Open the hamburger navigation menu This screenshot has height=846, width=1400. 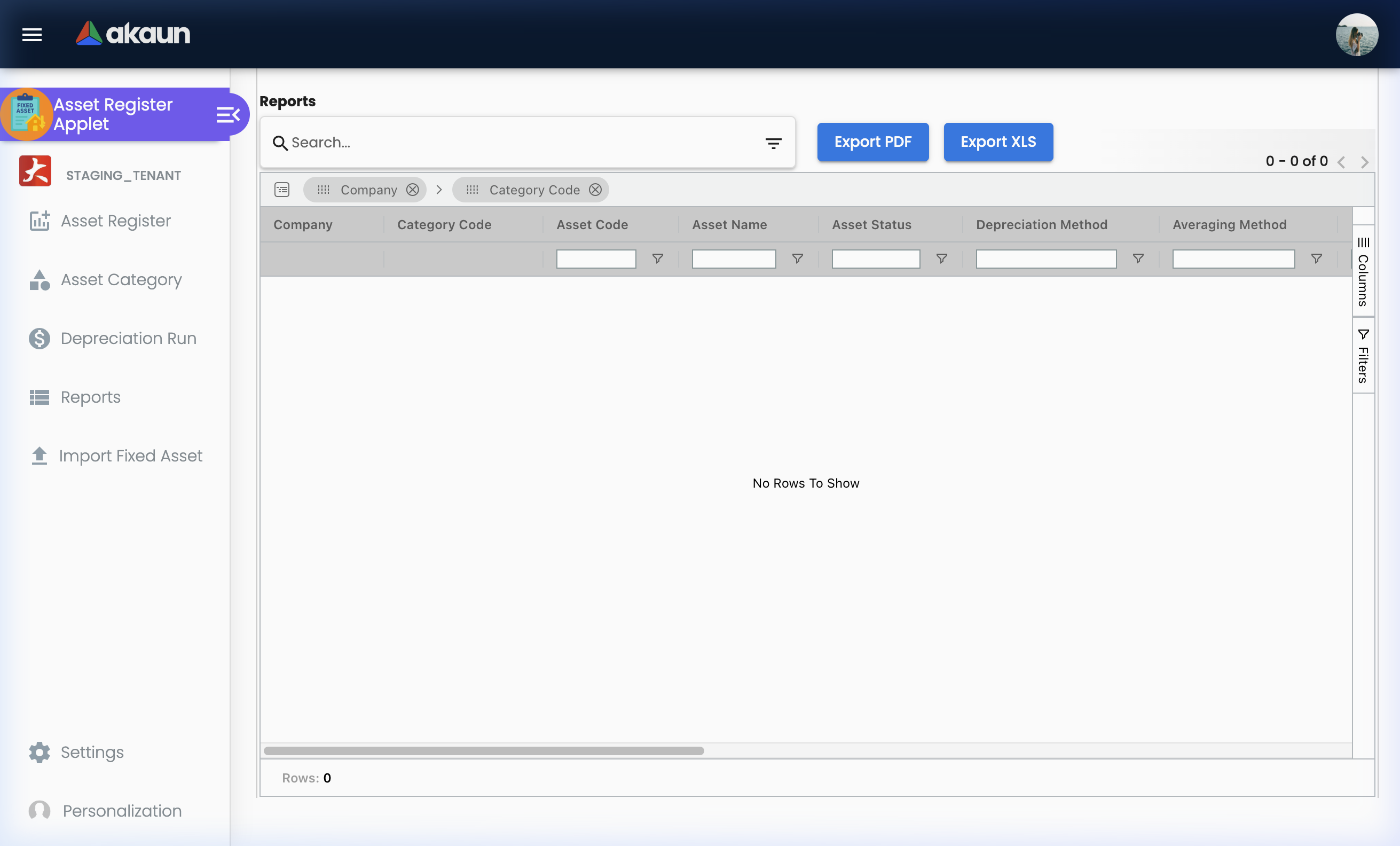click(32, 35)
